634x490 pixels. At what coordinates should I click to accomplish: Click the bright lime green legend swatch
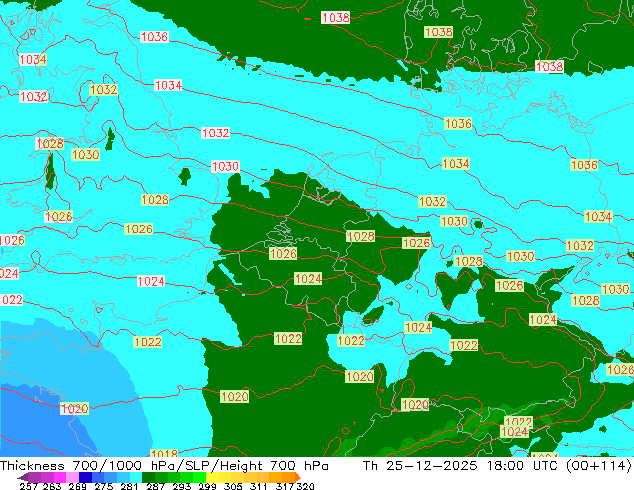click(x=199, y=477)
